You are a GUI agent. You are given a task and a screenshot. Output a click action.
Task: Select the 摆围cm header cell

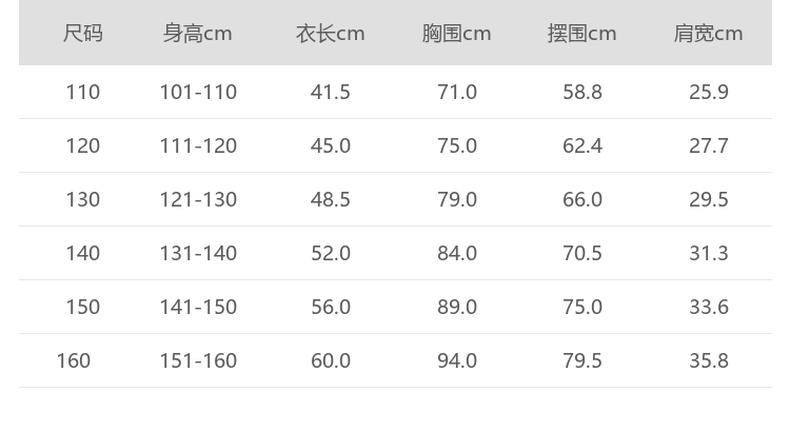(582, 33)
